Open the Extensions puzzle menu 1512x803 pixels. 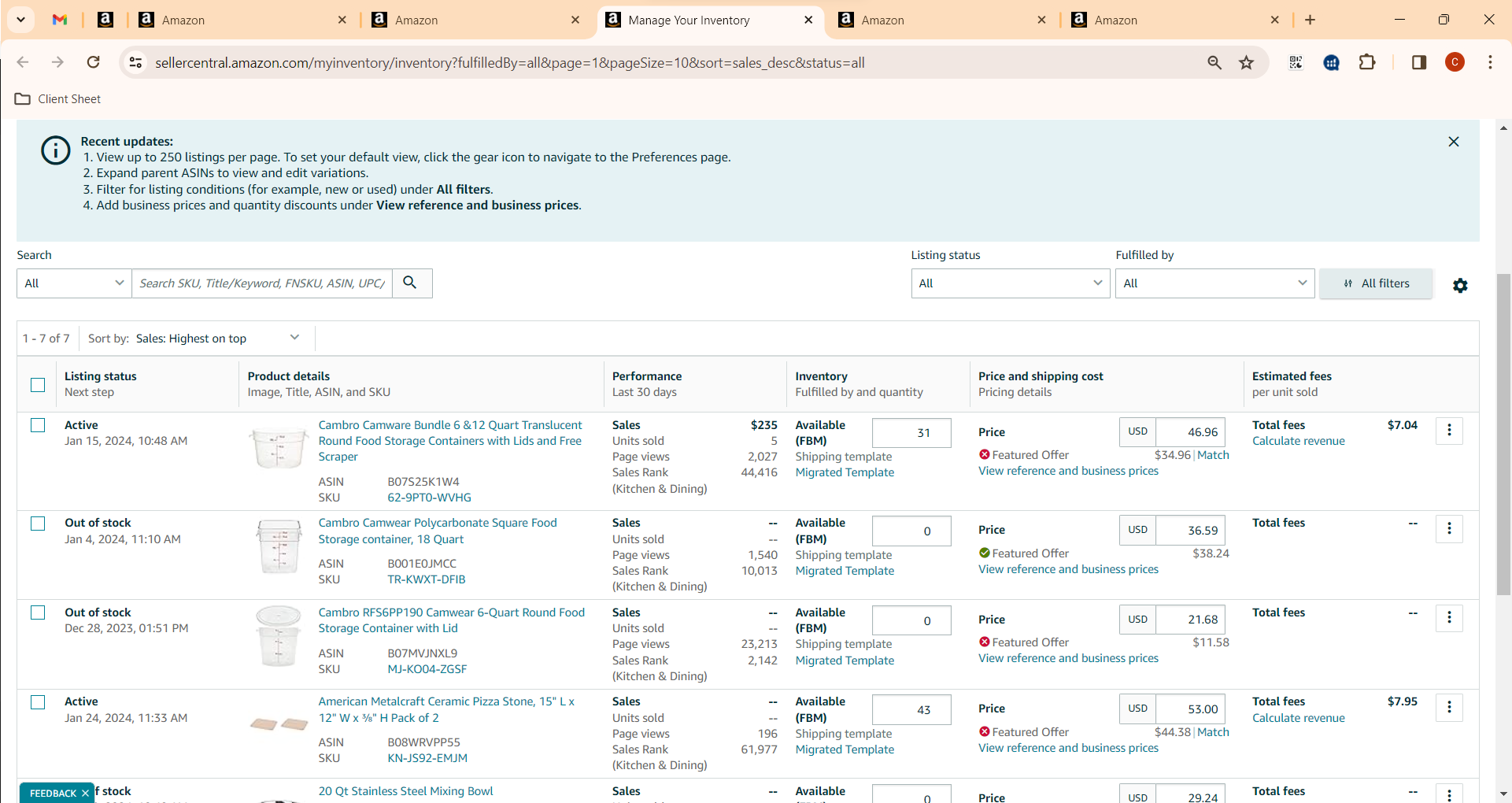[x=1367, y=62]
